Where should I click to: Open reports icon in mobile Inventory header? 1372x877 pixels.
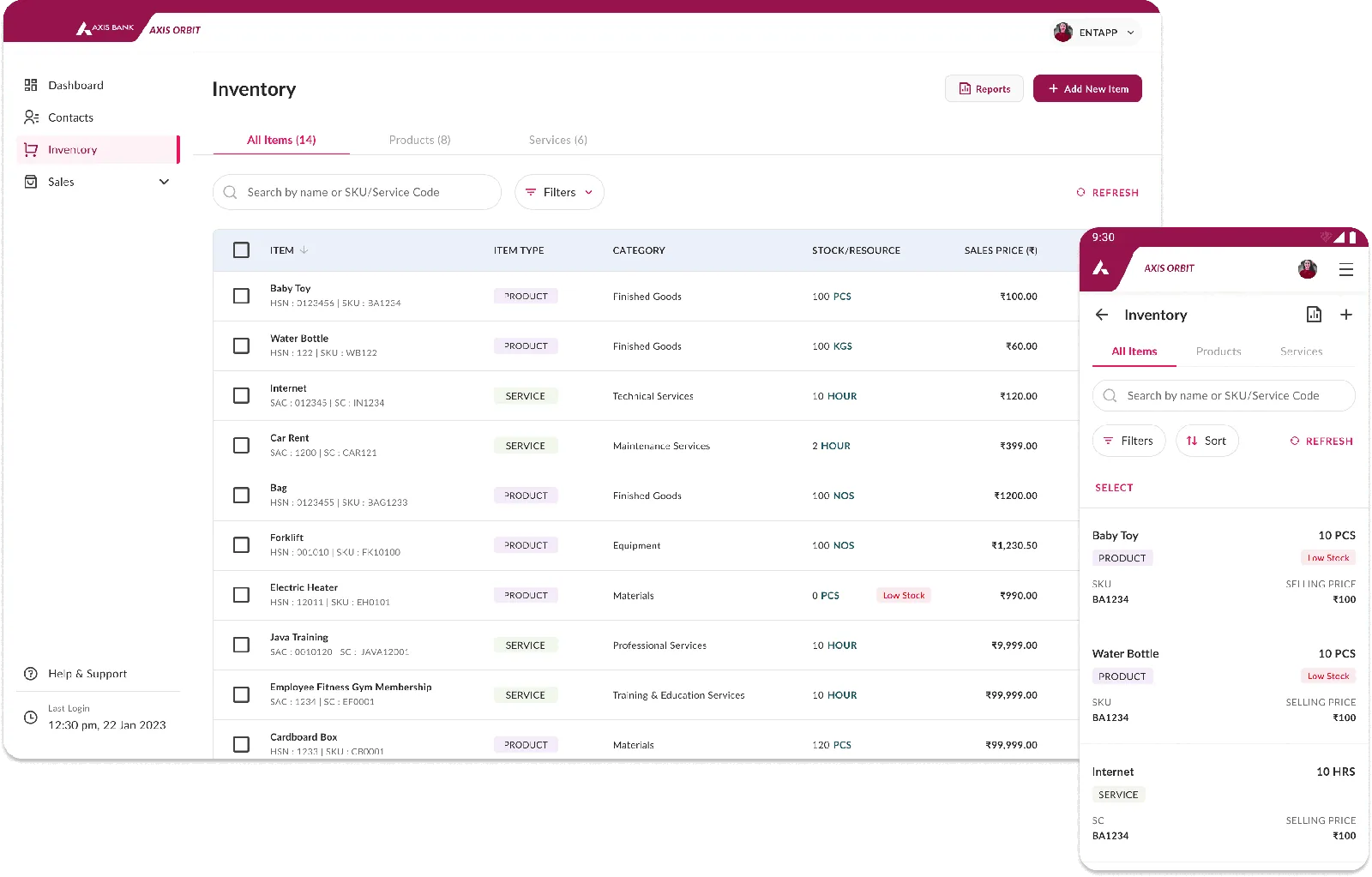click(1314, 315)
